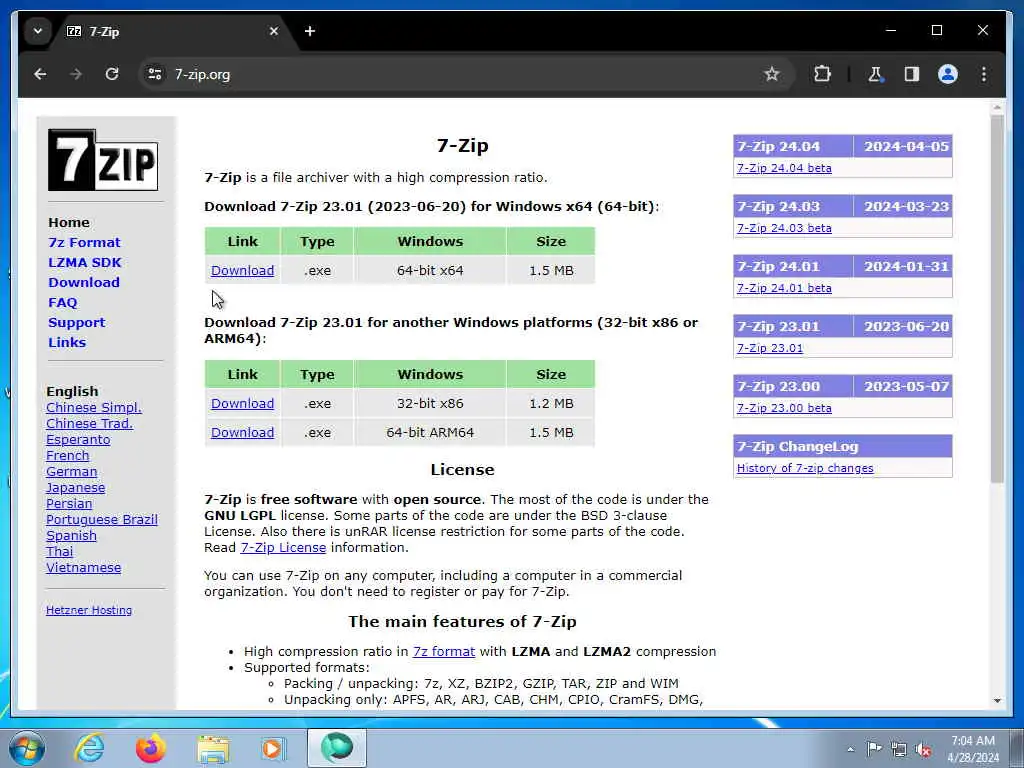Reload the 7-zip.org page
This screenshot has height=768, width=1024.
(112, 74)
